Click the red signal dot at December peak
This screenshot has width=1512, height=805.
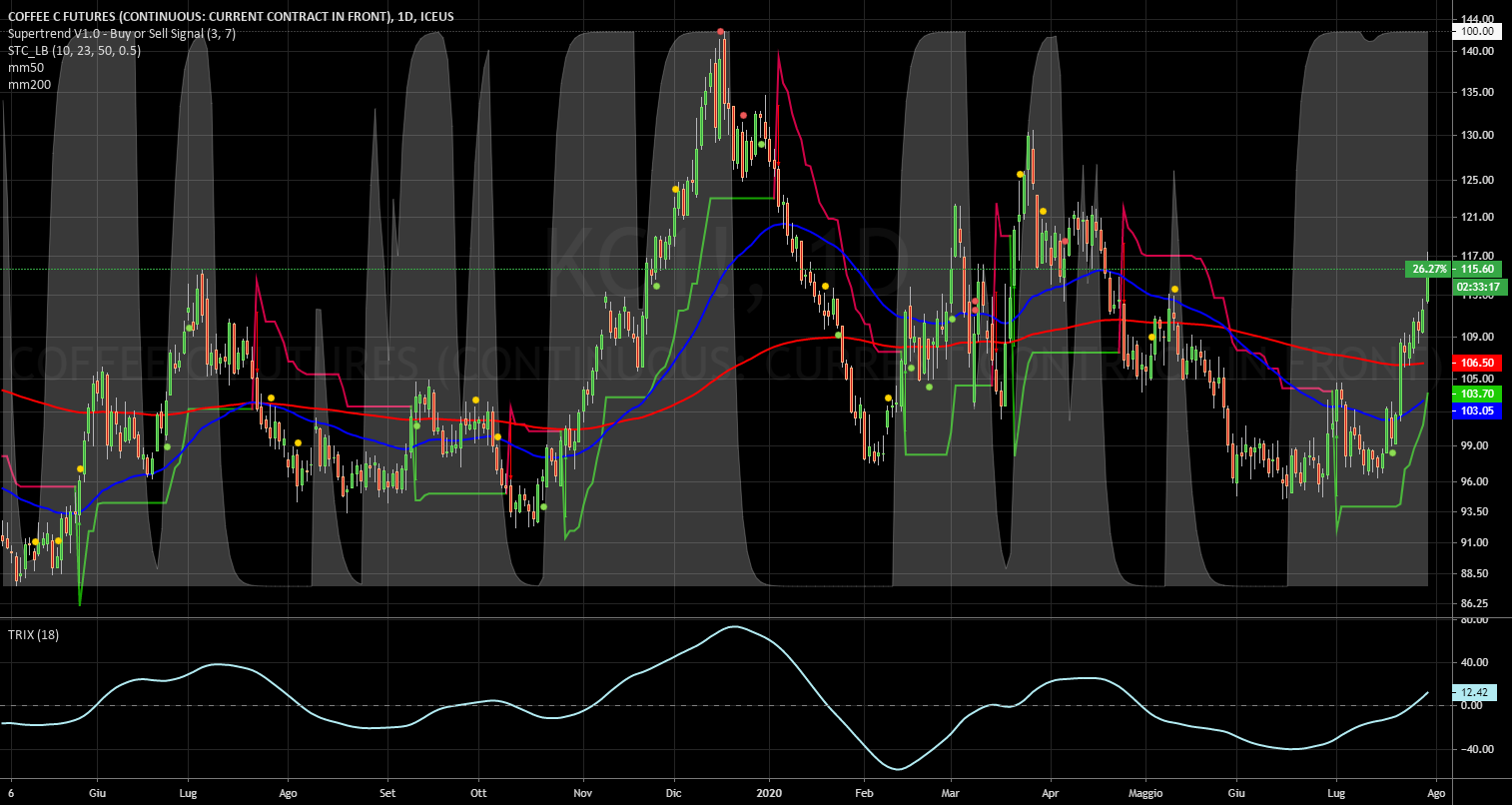point(720,32)
